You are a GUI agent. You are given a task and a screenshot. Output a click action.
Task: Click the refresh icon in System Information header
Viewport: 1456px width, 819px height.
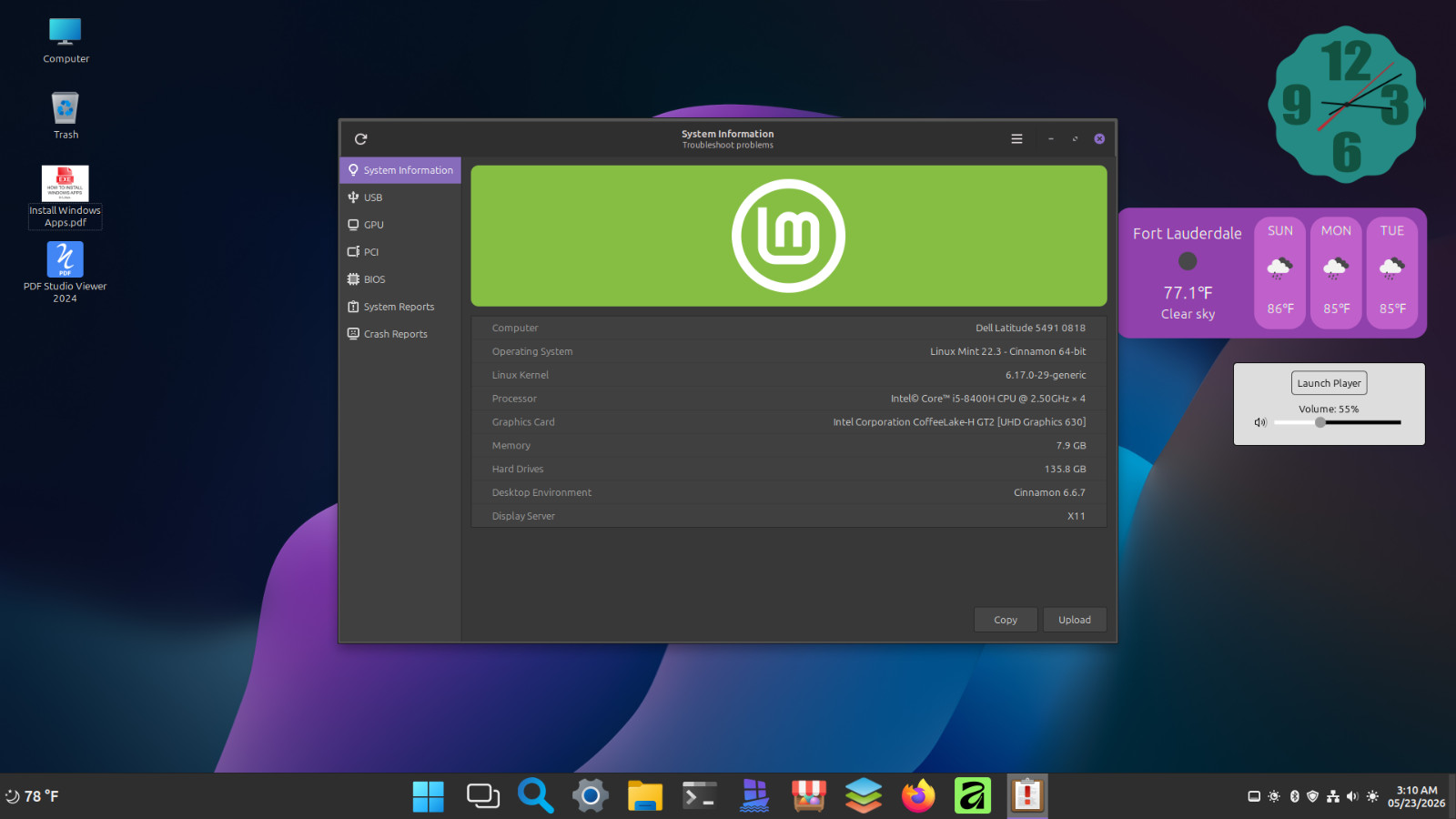pyautogui.click(x=360, y=139)
